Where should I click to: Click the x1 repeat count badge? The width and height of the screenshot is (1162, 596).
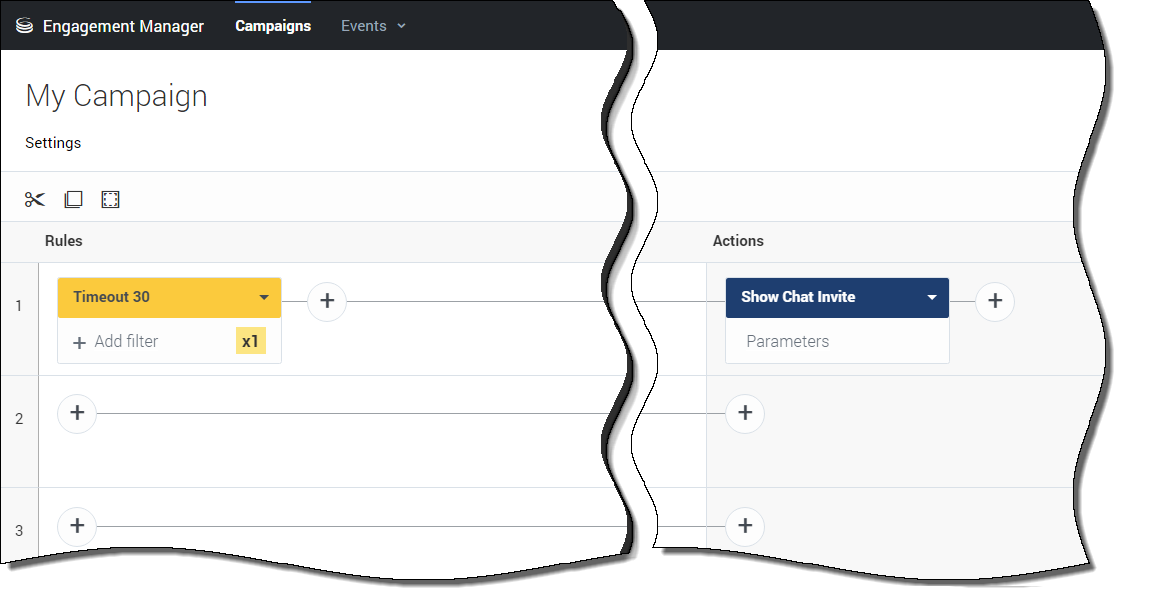pos(250,342)
